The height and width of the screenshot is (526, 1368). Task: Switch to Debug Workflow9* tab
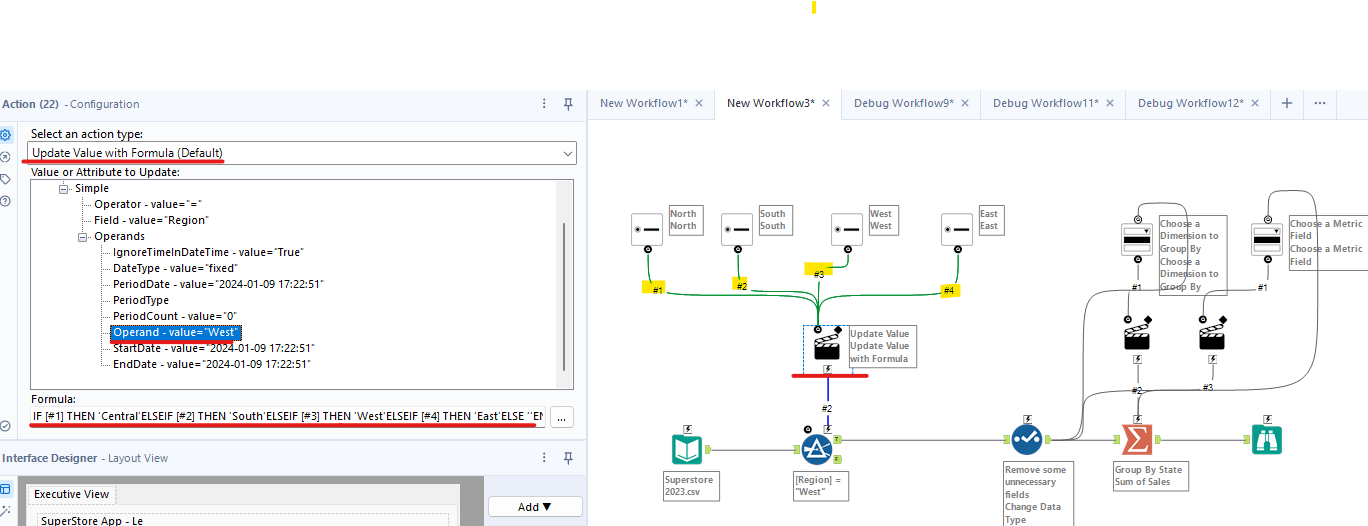click(x=904, y=103)
